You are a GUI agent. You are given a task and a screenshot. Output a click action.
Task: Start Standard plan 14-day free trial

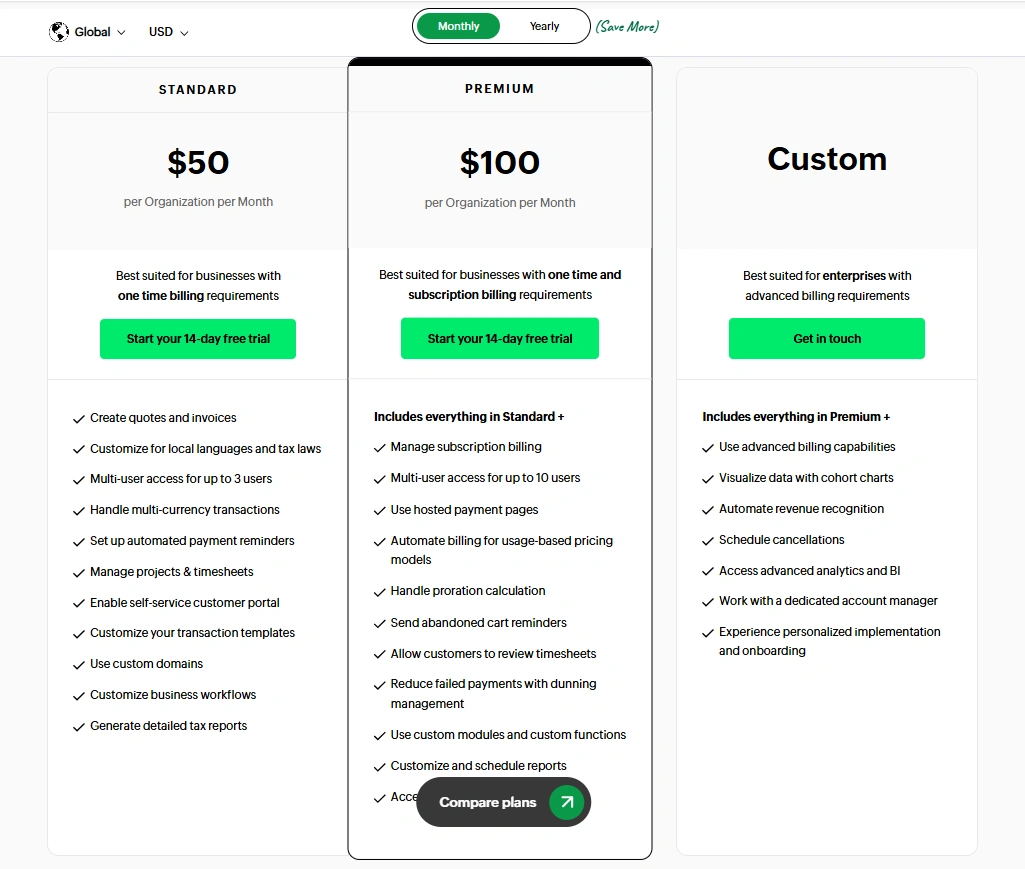pyautogui.click(x=197, y=338)
